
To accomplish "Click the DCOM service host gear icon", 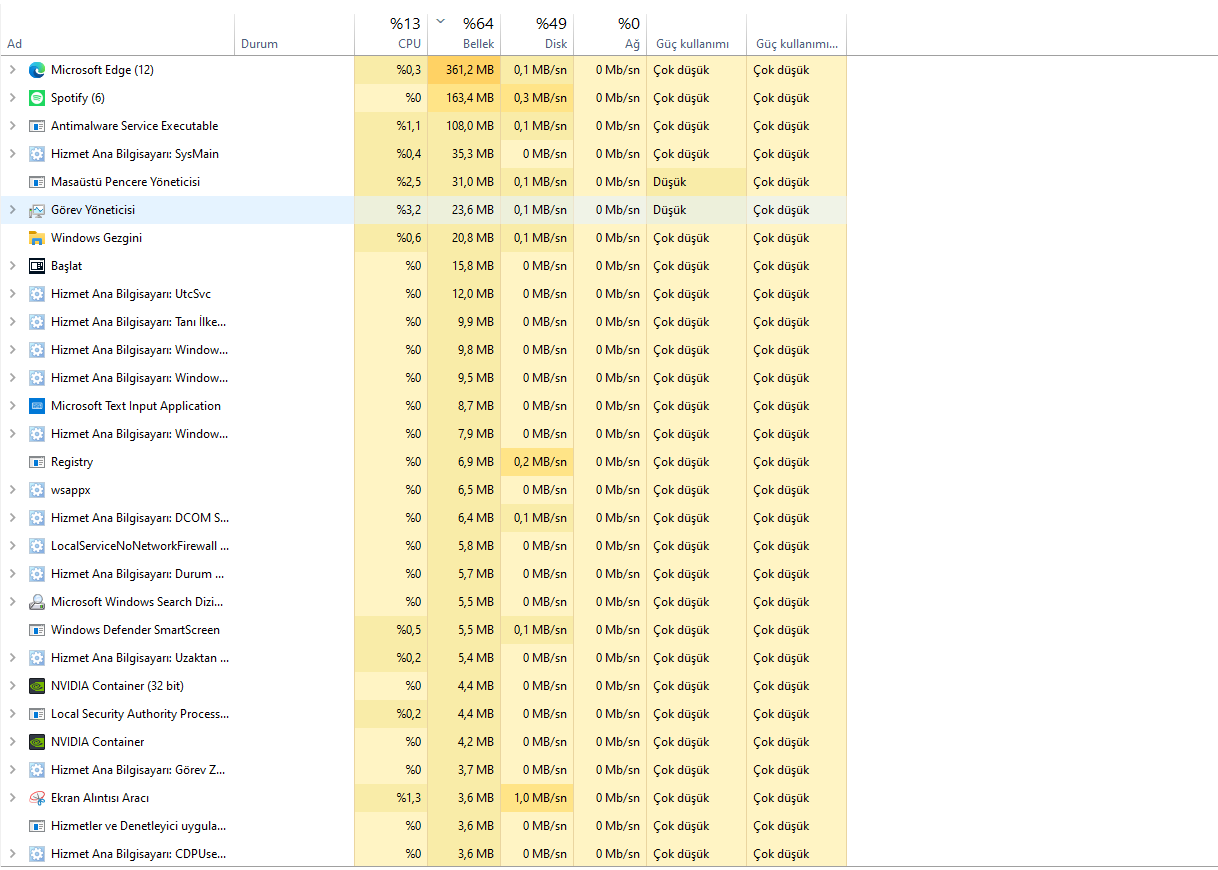I will (x=37, y=518).
